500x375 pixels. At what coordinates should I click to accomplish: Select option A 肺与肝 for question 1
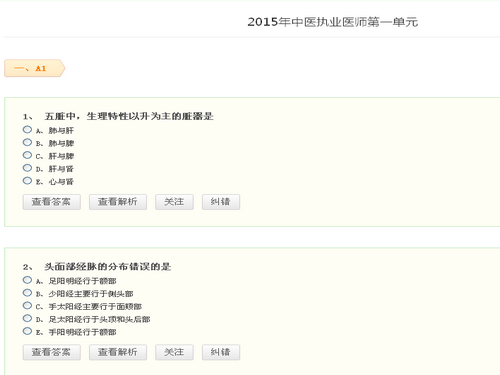(x=27, y=129)
